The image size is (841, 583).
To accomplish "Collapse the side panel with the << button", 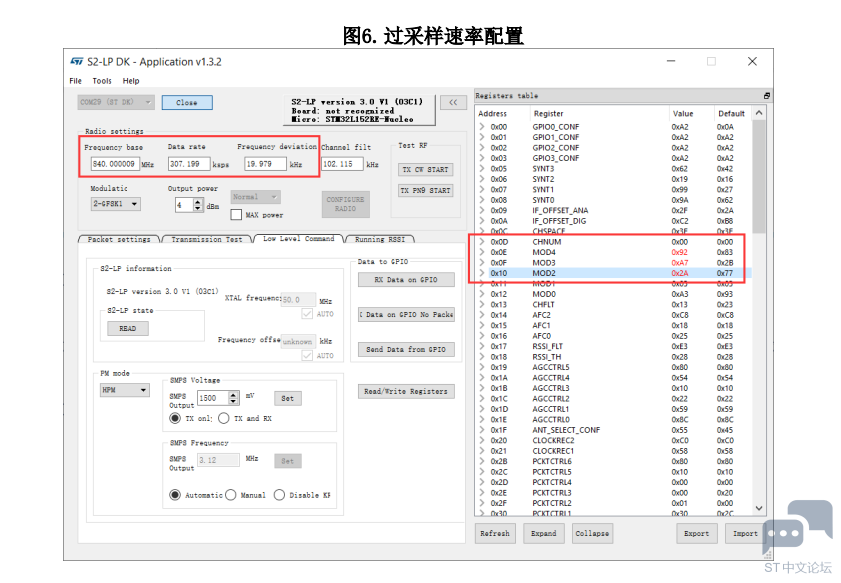I will (453, 102).
